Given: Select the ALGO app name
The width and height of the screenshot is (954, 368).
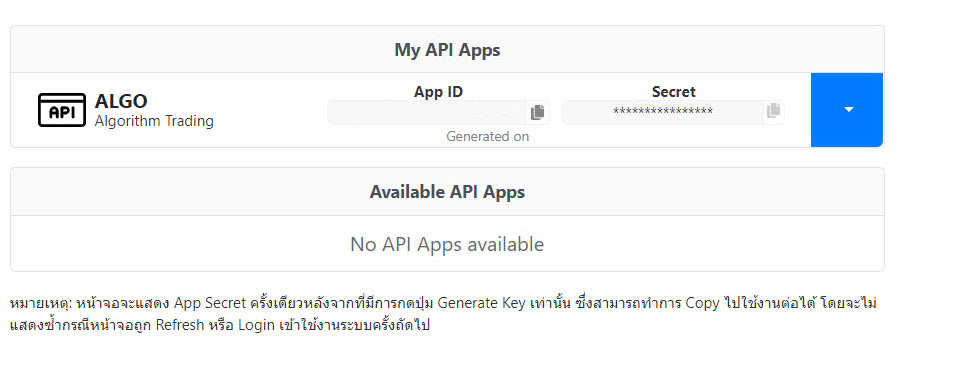Looking at the screenshot, I should click(x=121, y=101).
